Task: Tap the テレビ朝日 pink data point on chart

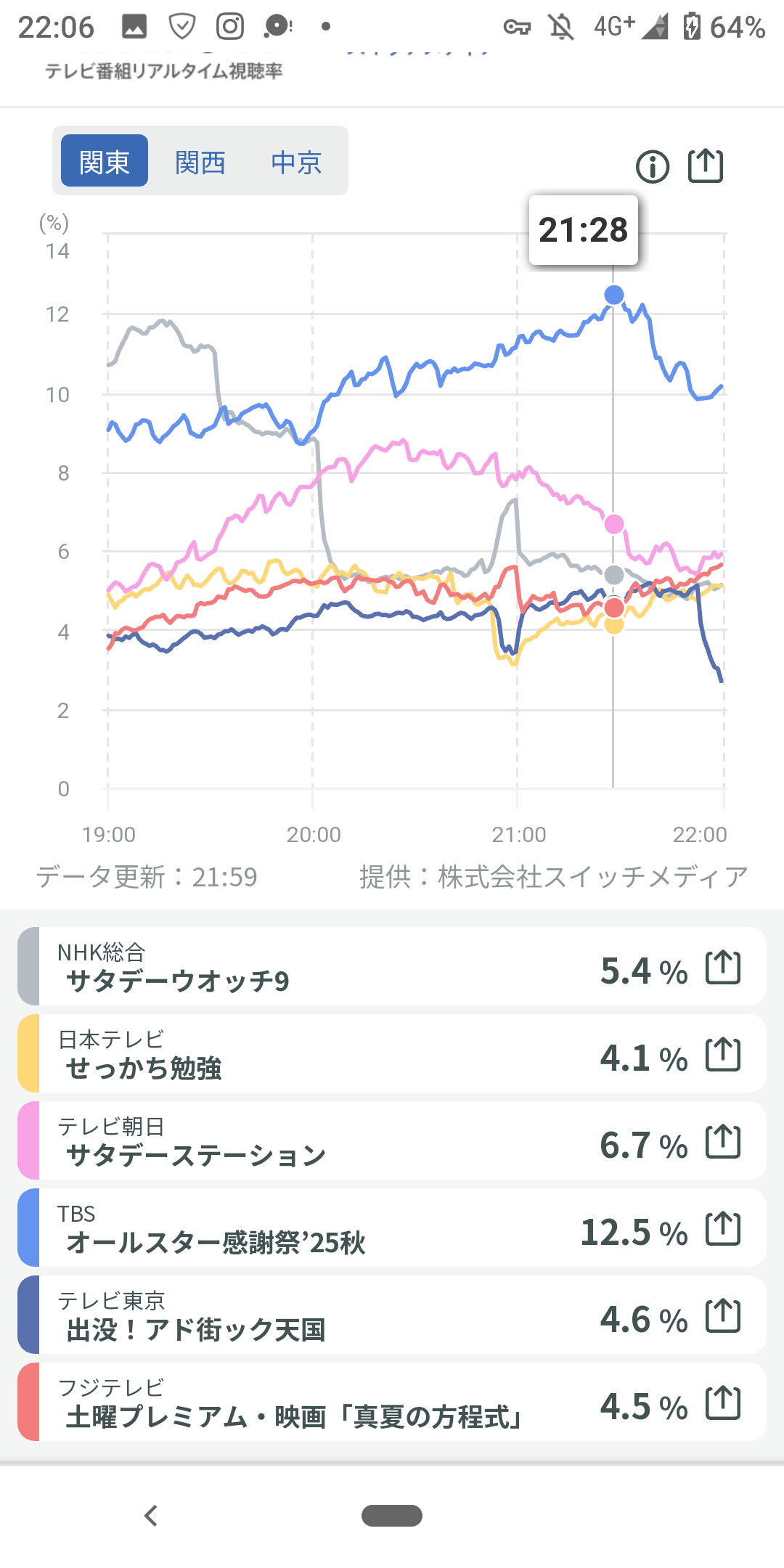Action: pos(614,523)
